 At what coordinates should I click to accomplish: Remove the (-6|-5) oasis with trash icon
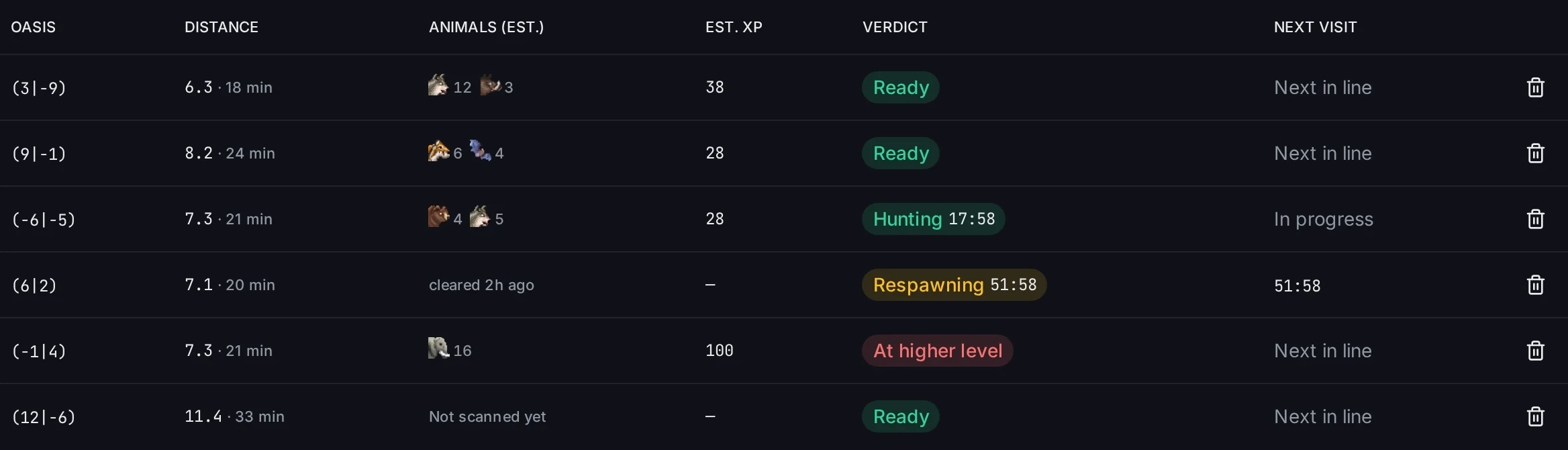pos(1535,219)
